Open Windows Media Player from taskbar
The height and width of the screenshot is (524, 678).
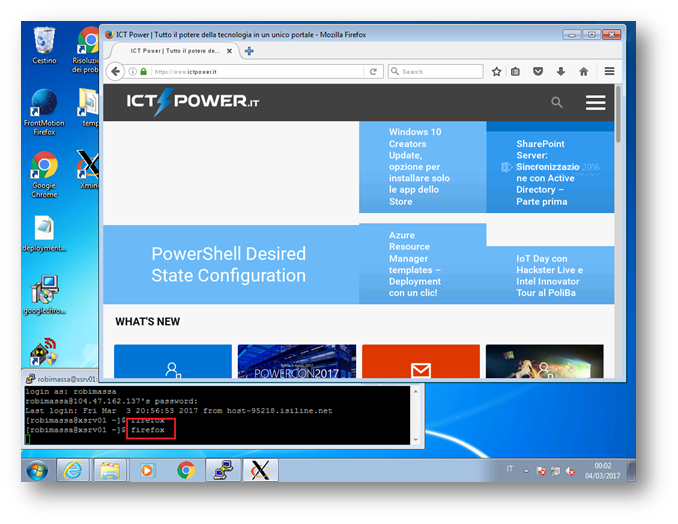click(x=147, y=470)
